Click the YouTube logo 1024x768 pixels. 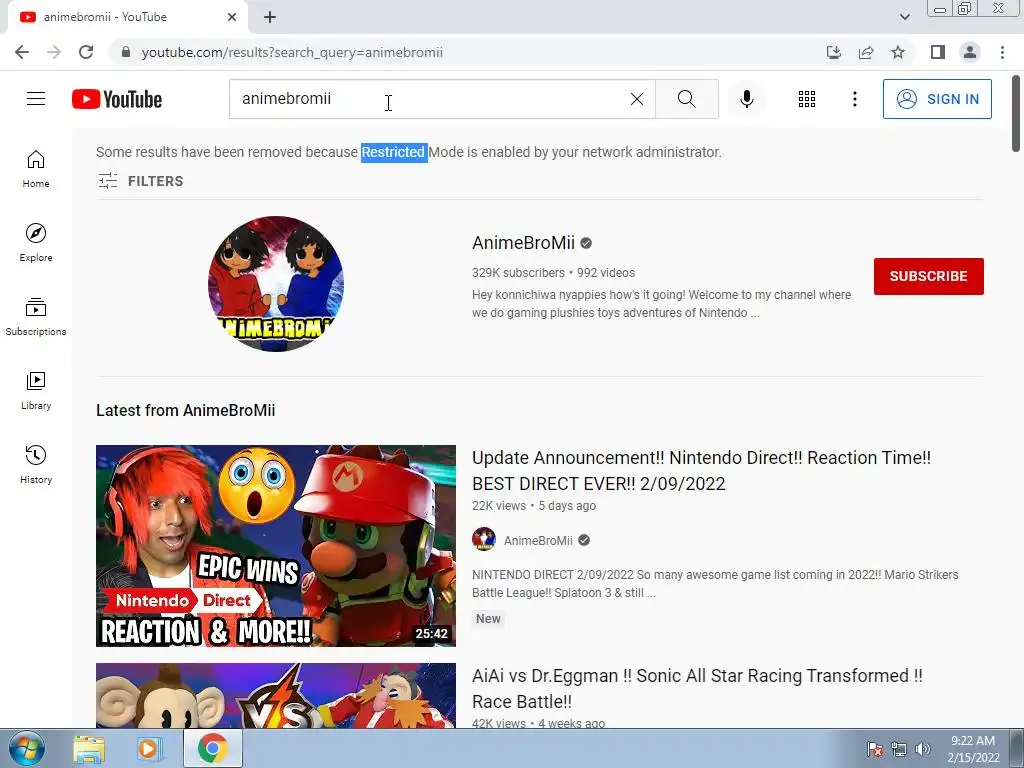(117, 99)
